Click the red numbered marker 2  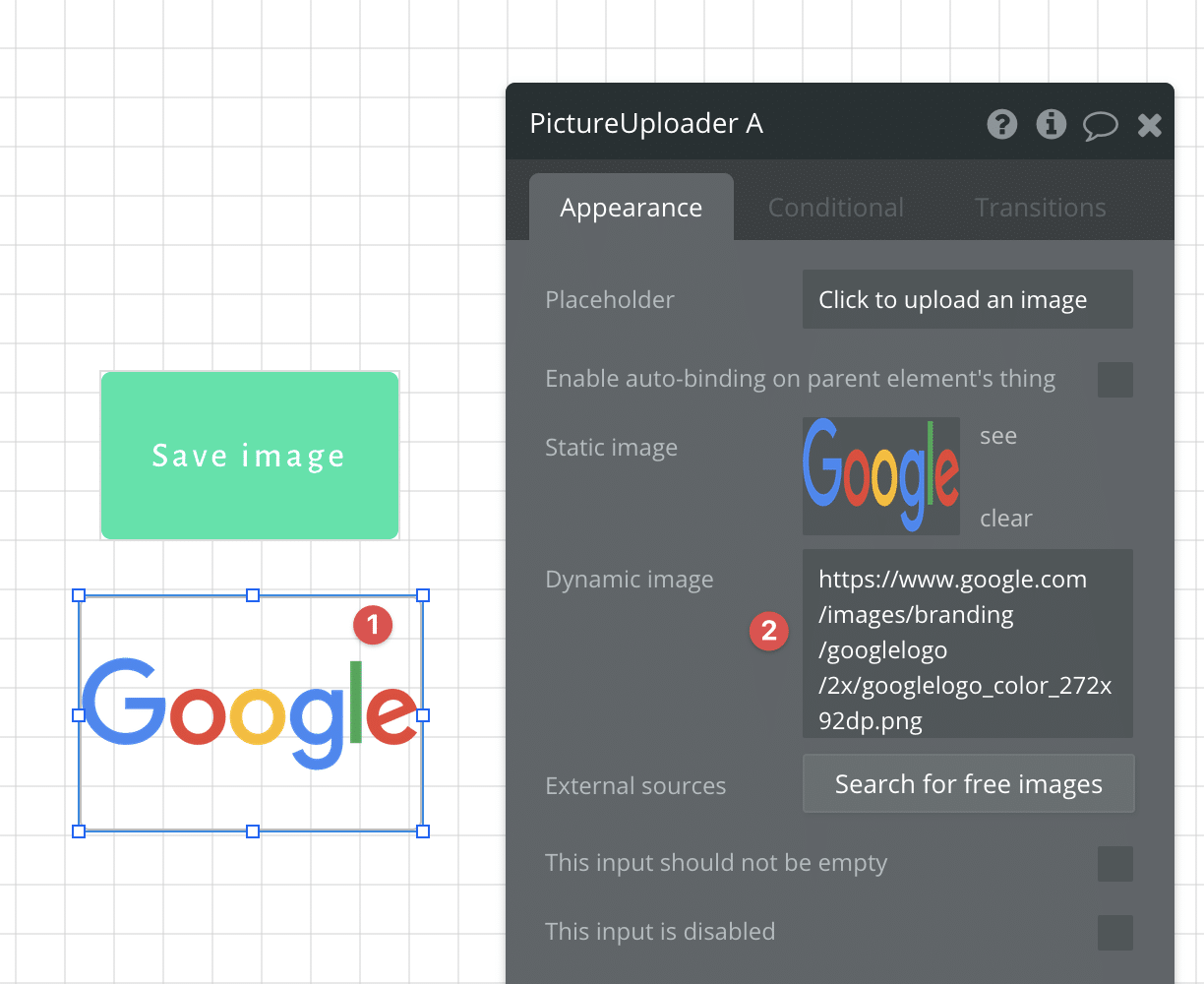769,631
